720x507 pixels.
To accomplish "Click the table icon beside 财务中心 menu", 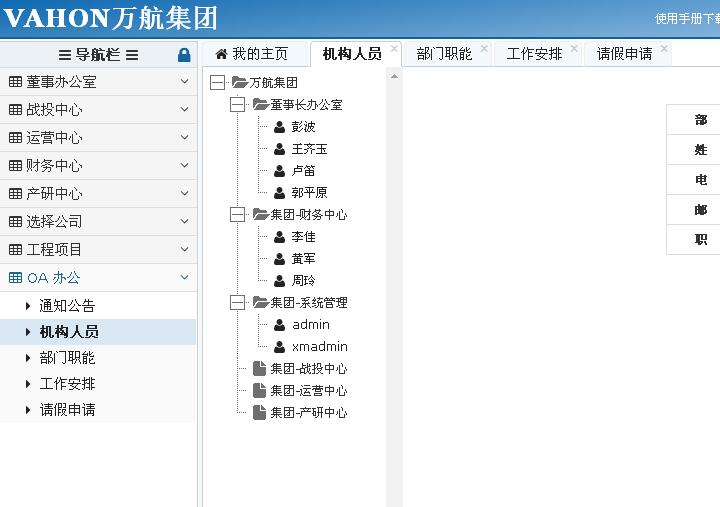I will (x=15, y=166).
